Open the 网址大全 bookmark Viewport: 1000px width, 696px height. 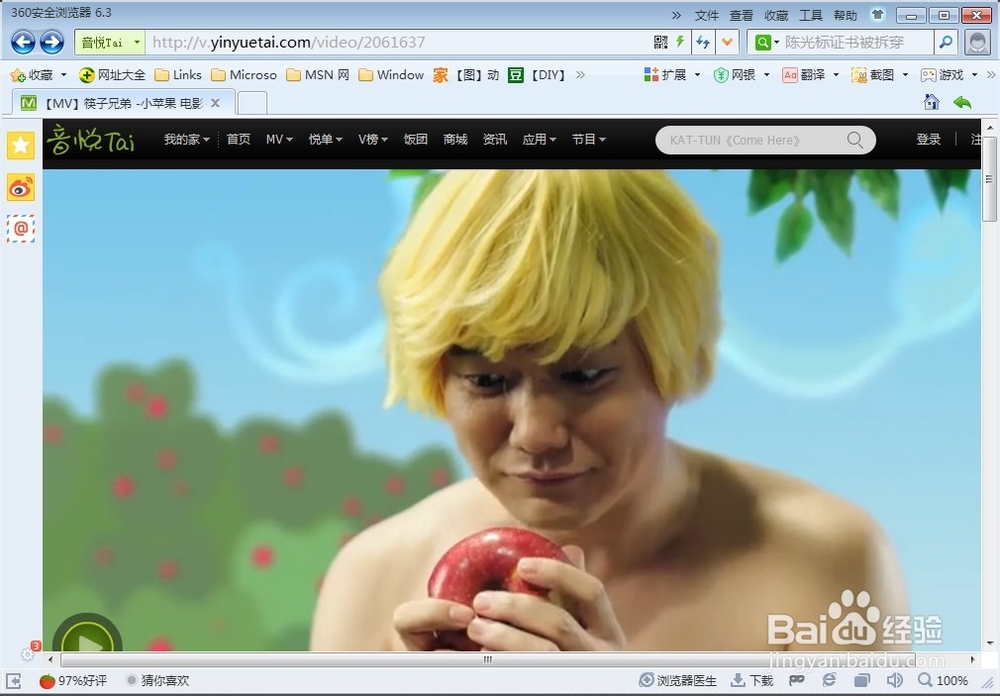[112, 75]
